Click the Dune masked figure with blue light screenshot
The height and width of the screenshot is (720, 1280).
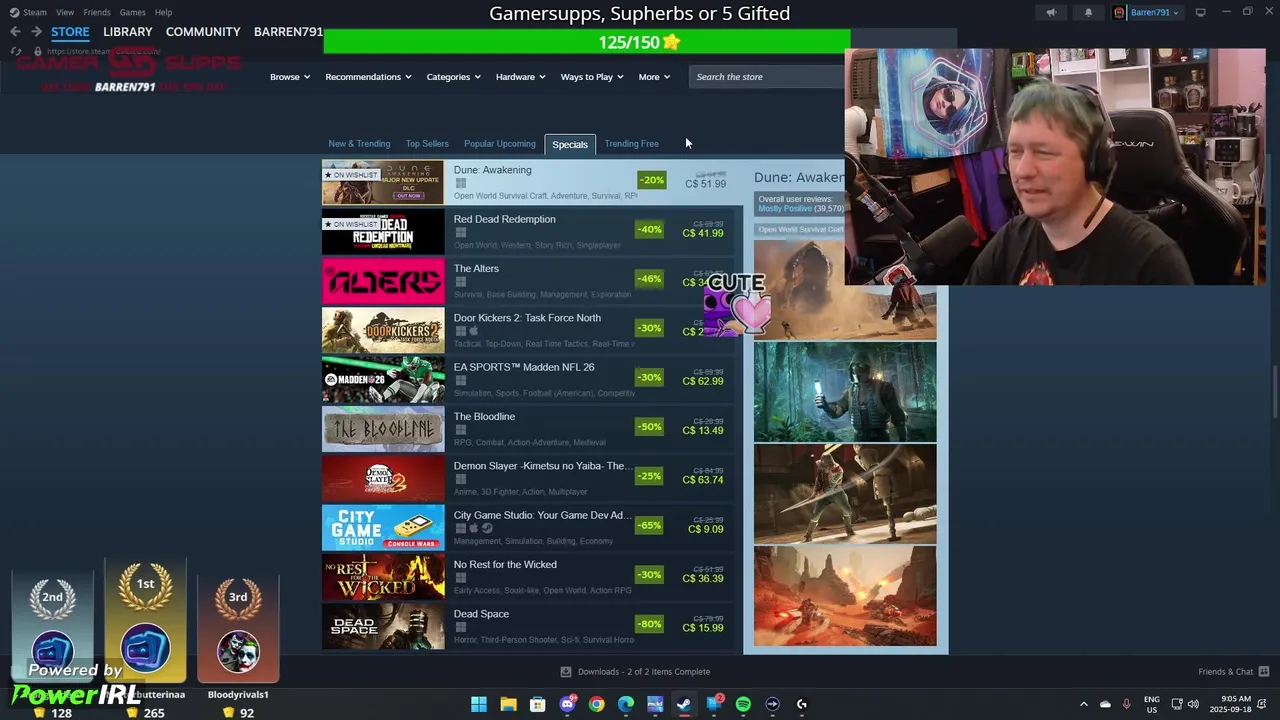coord(845,392)
